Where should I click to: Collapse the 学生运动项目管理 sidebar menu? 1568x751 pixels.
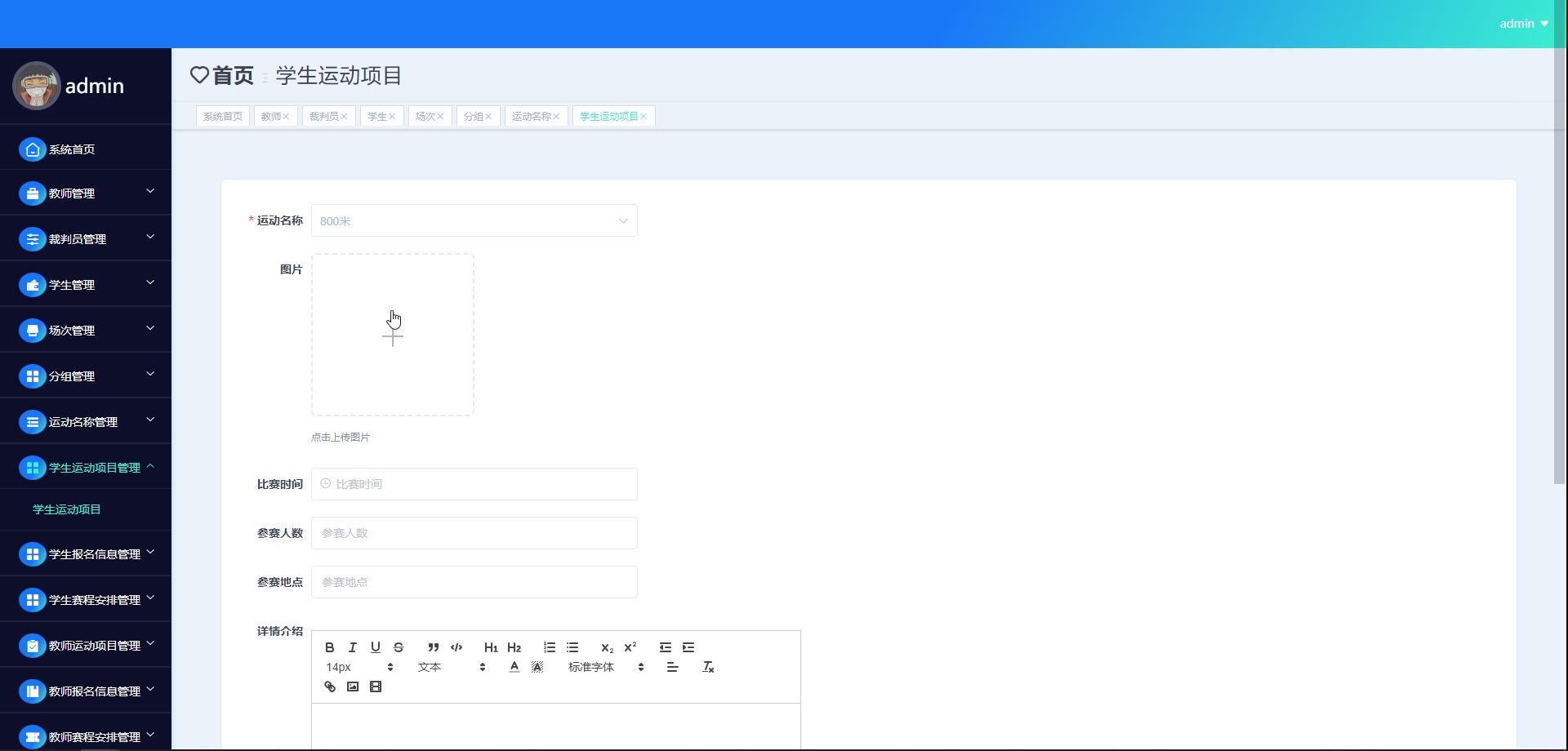click(x=86, y=467)
